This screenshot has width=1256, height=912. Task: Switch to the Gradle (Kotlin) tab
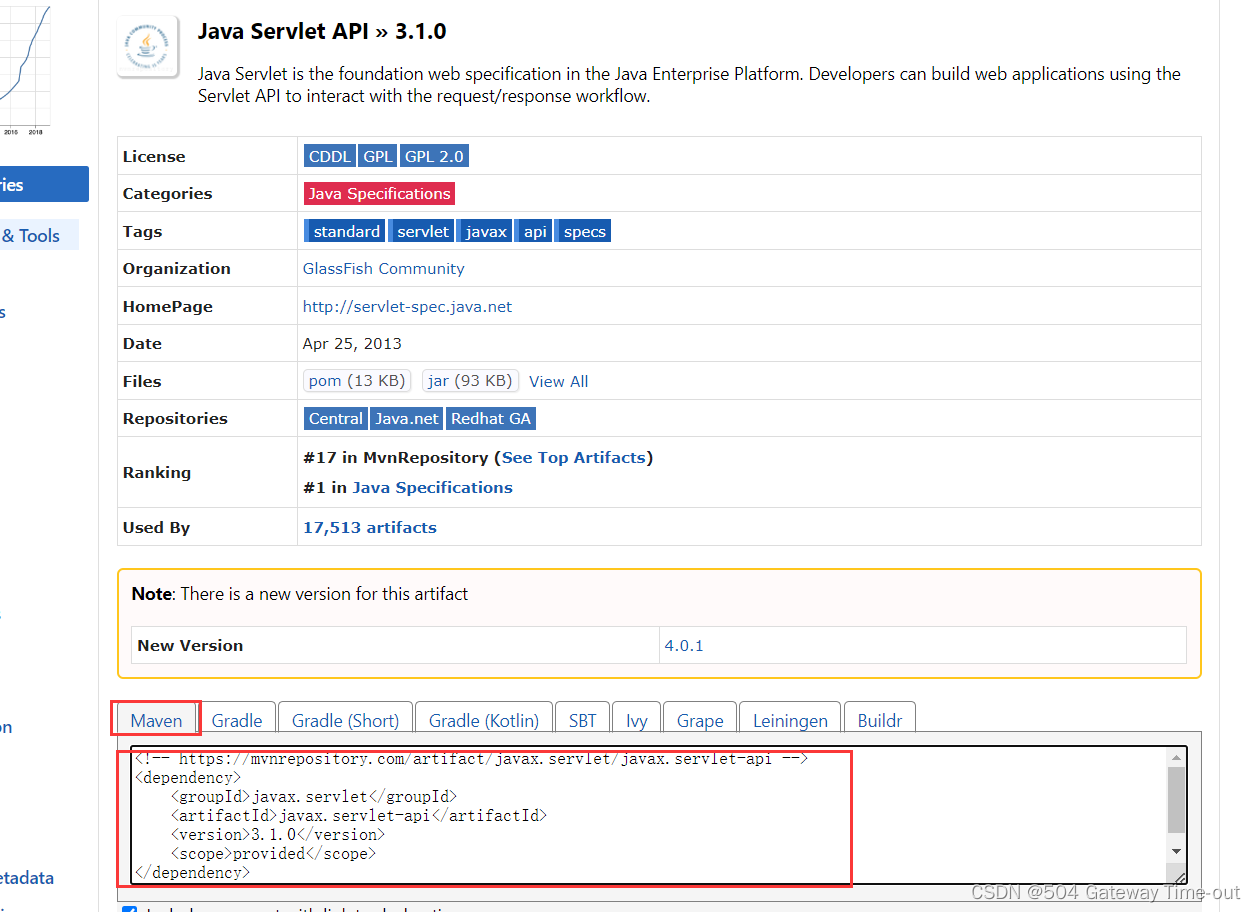click(484, 719)
